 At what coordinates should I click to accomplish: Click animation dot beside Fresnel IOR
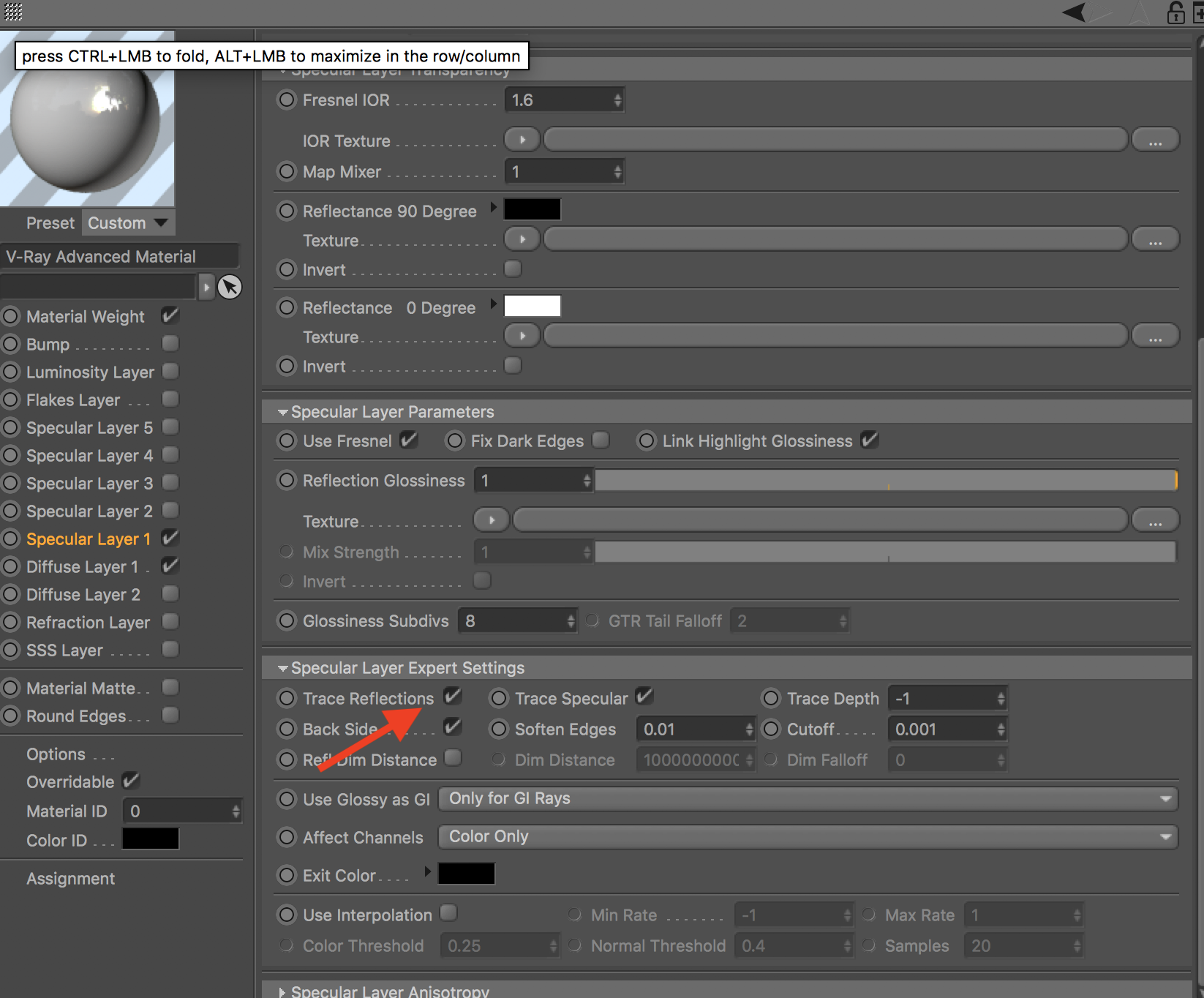287,100
